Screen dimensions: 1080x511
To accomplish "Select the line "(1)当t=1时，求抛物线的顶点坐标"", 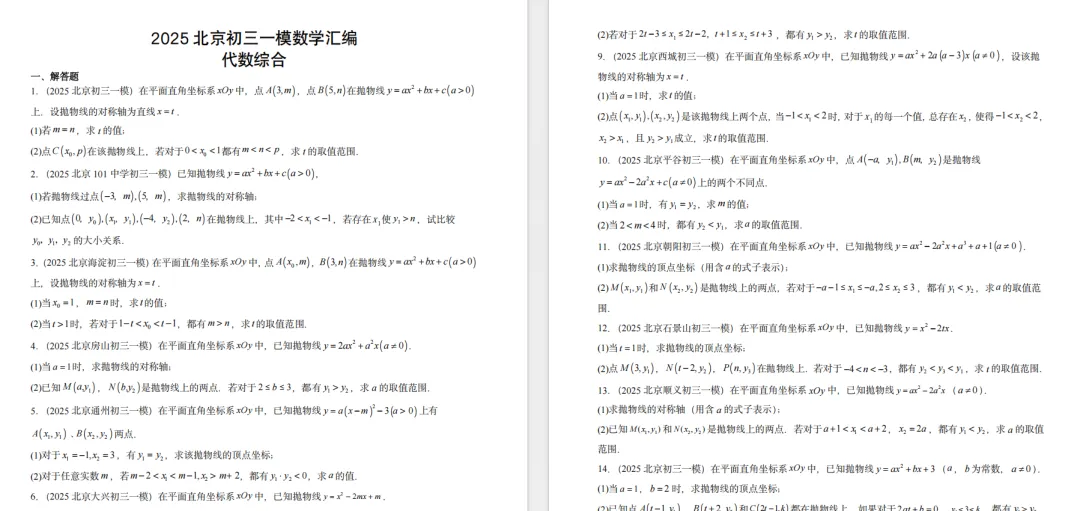I will (671, 348).
